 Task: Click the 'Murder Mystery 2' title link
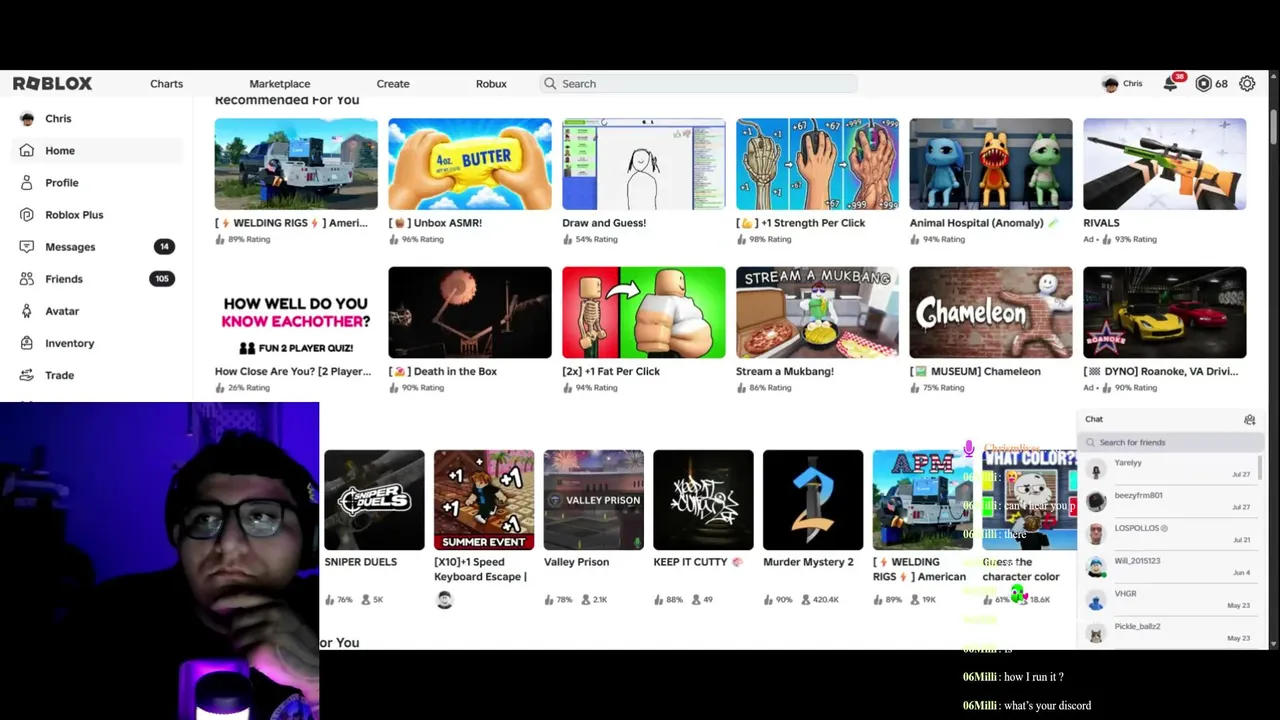[808, 562]
